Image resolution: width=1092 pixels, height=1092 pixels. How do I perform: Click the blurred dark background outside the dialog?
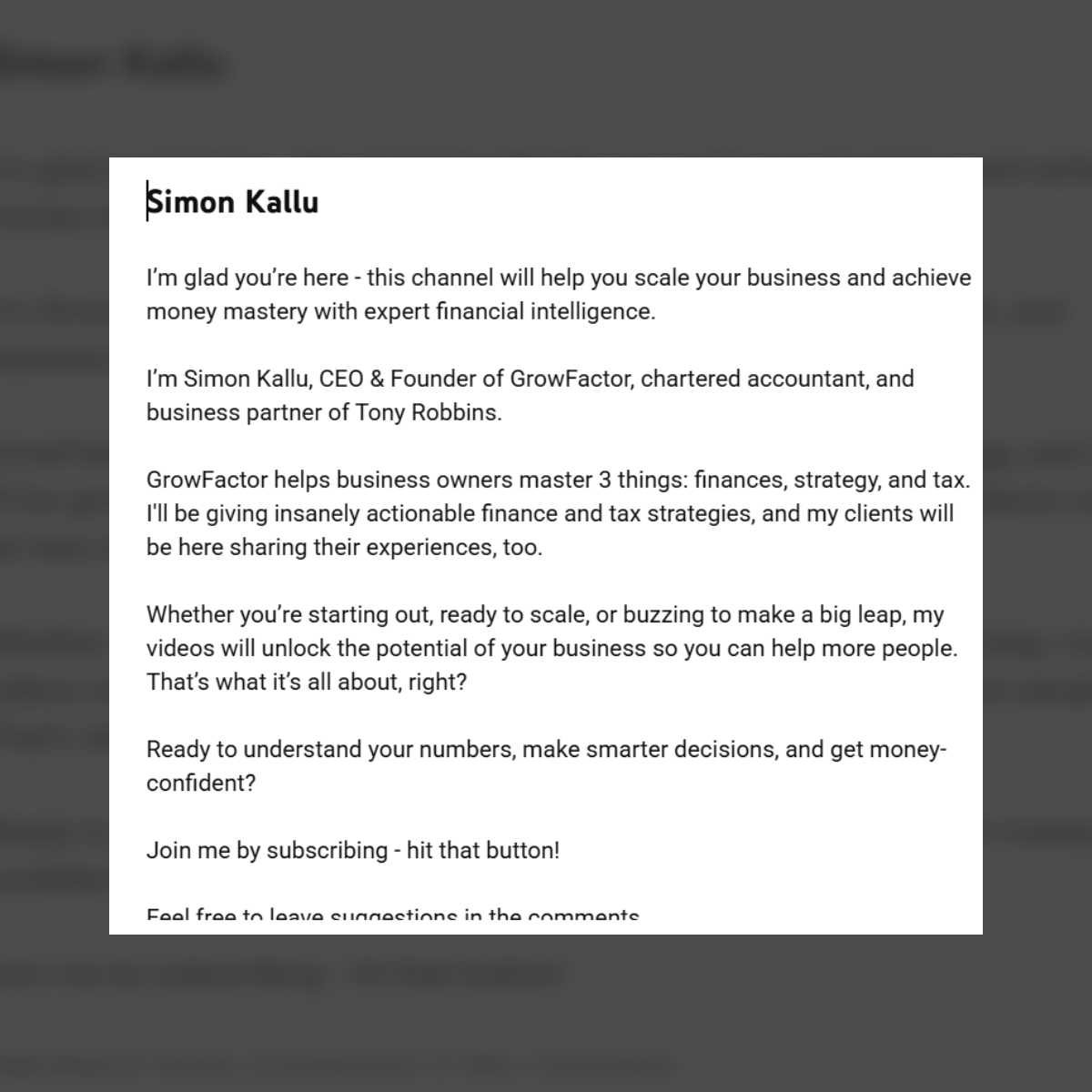[x=55, y=546]
